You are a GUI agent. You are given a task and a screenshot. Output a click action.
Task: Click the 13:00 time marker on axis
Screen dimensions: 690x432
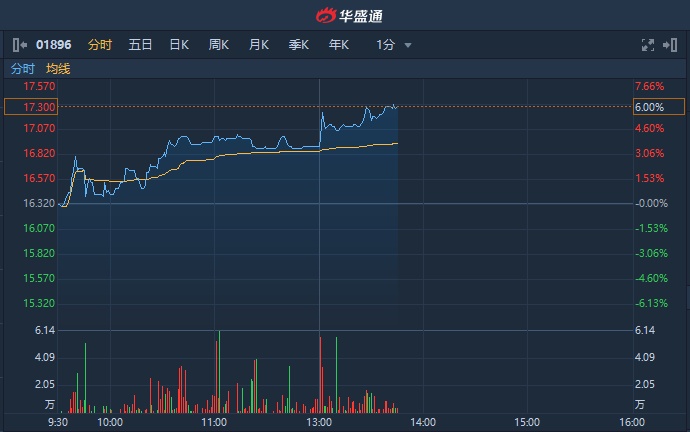point(318,422)
